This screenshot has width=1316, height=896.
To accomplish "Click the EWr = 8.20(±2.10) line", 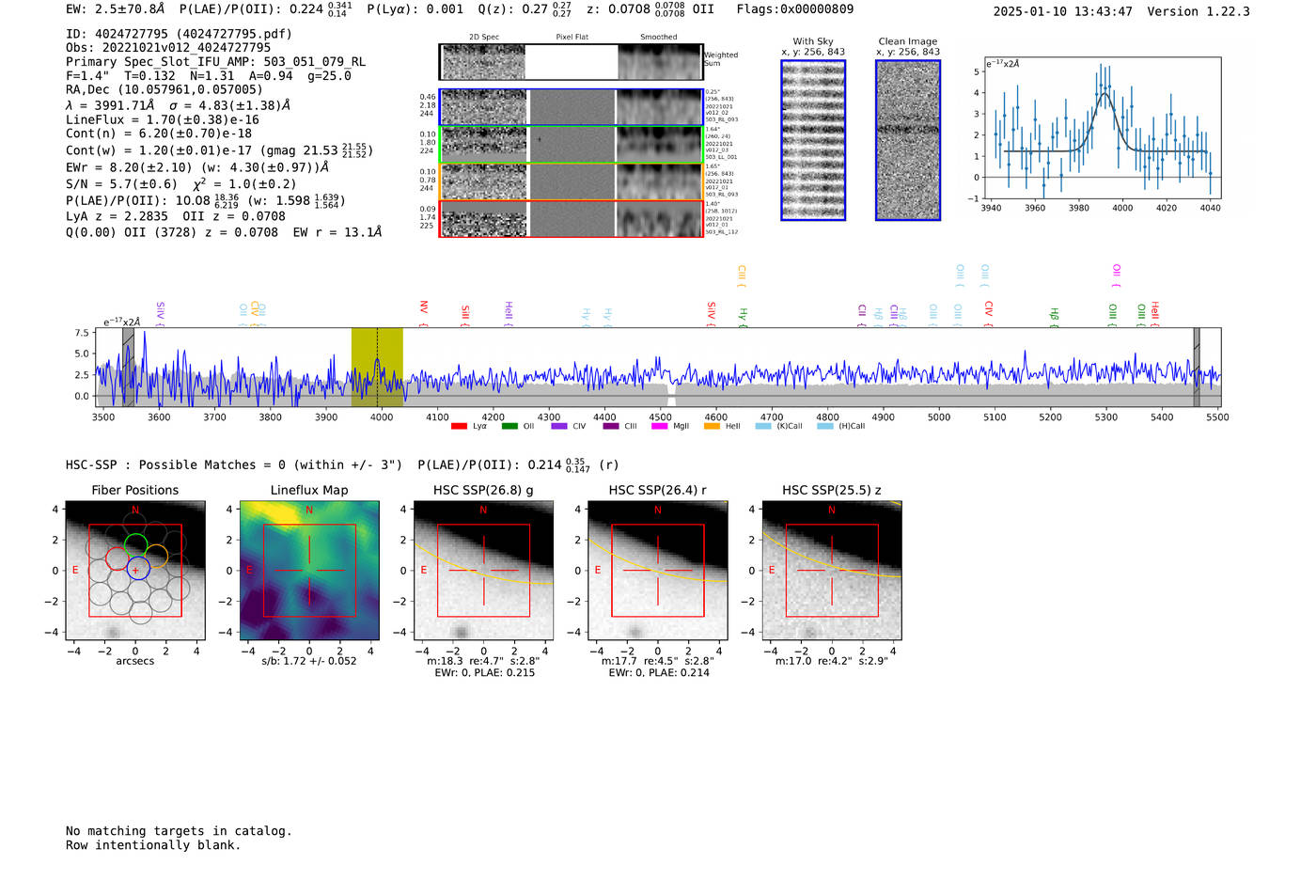I will (x=197, y=167).
